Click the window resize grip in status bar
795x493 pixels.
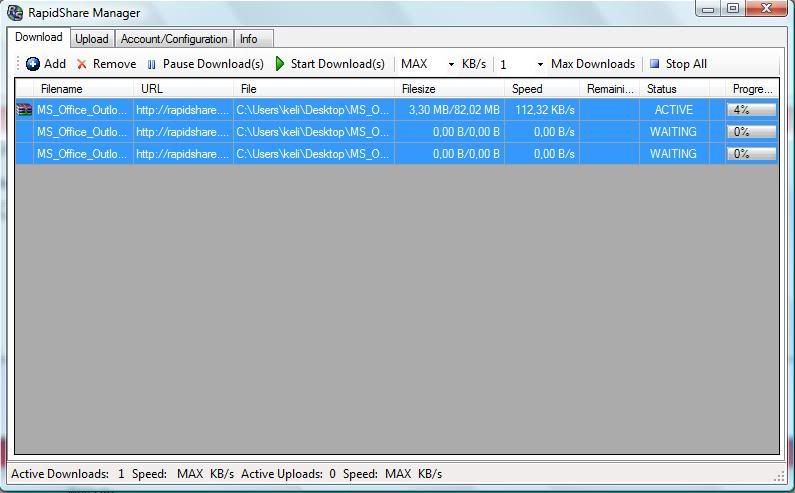pos(779,476)
